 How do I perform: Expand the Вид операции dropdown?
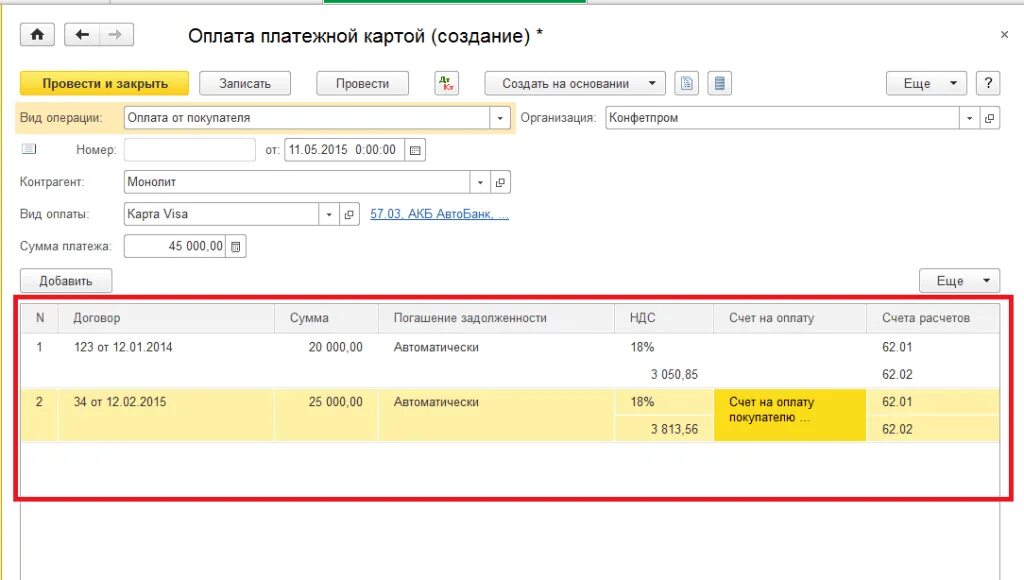pos(500,118)
